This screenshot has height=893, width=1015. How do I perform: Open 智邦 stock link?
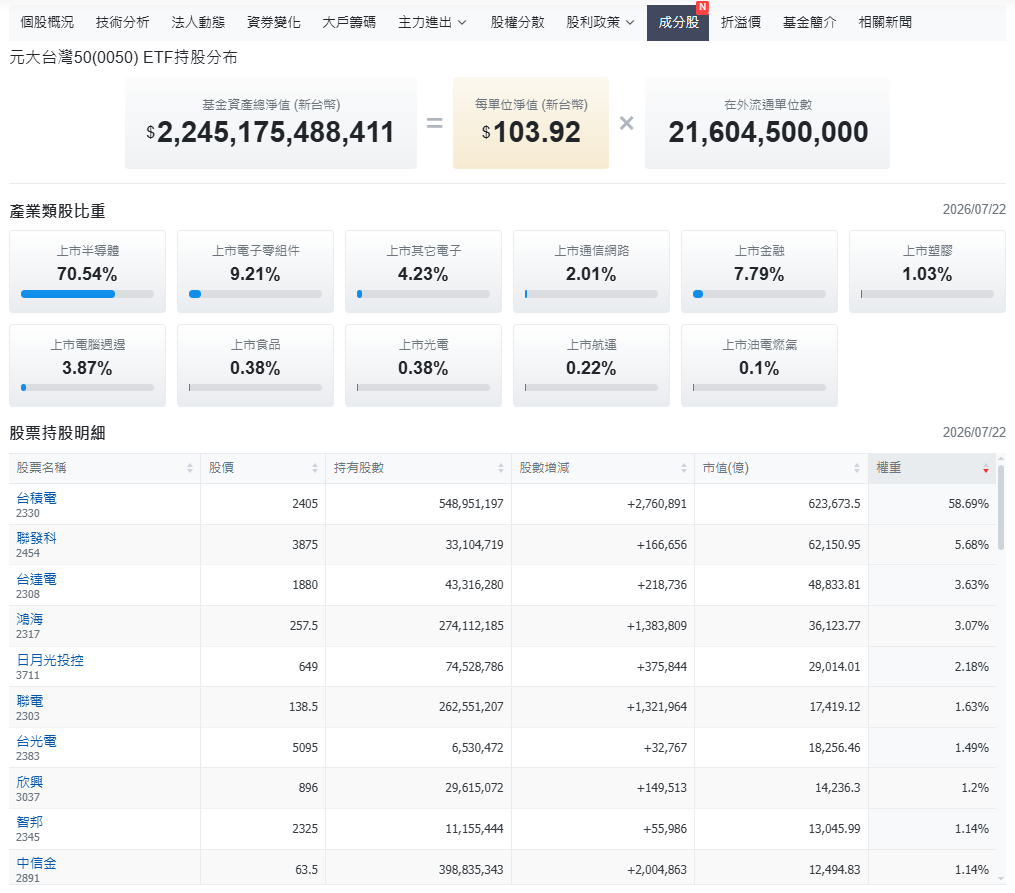click(30, 822)
